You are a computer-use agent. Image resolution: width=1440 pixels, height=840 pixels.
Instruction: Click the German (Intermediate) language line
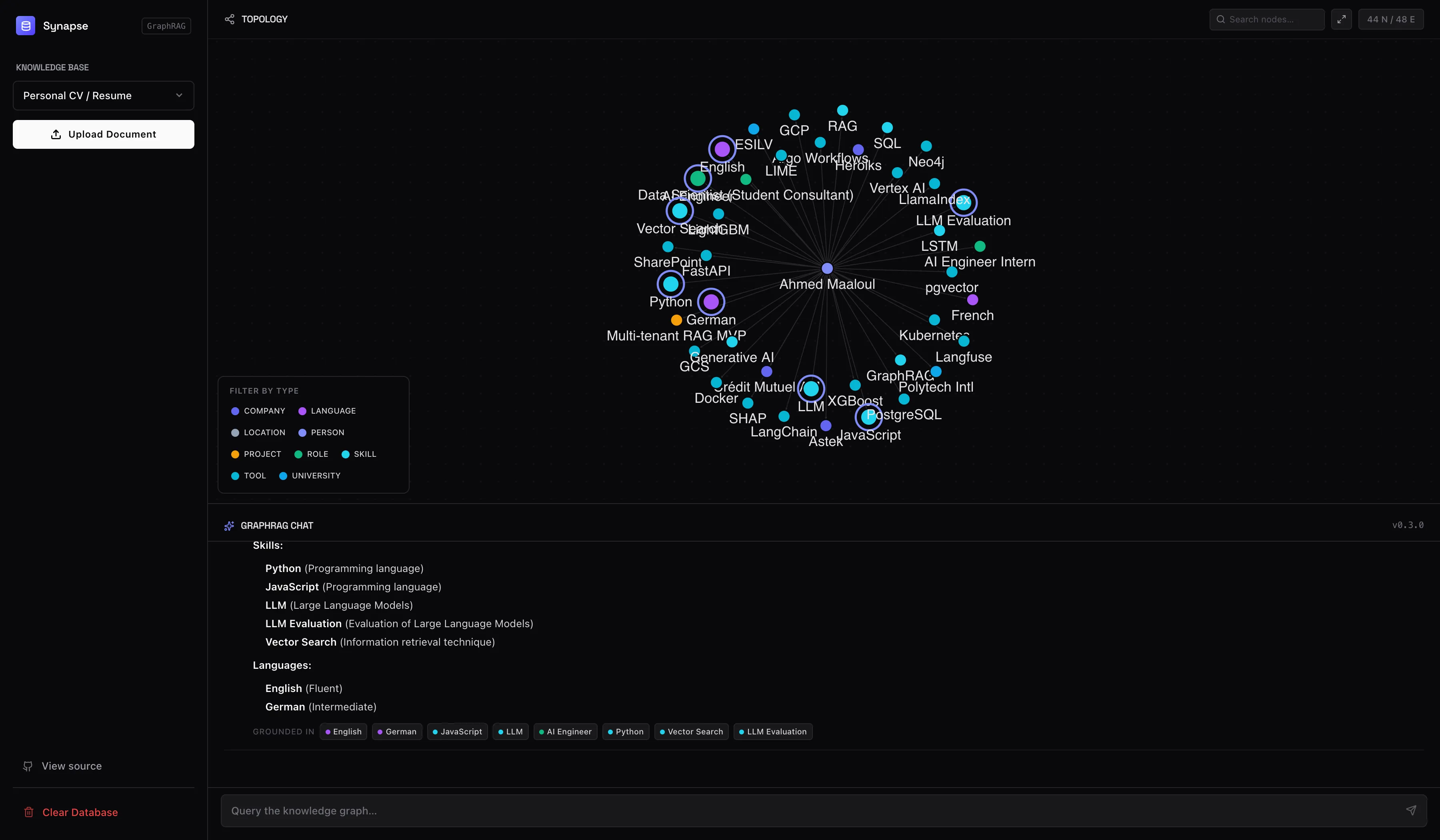[320, 707]
